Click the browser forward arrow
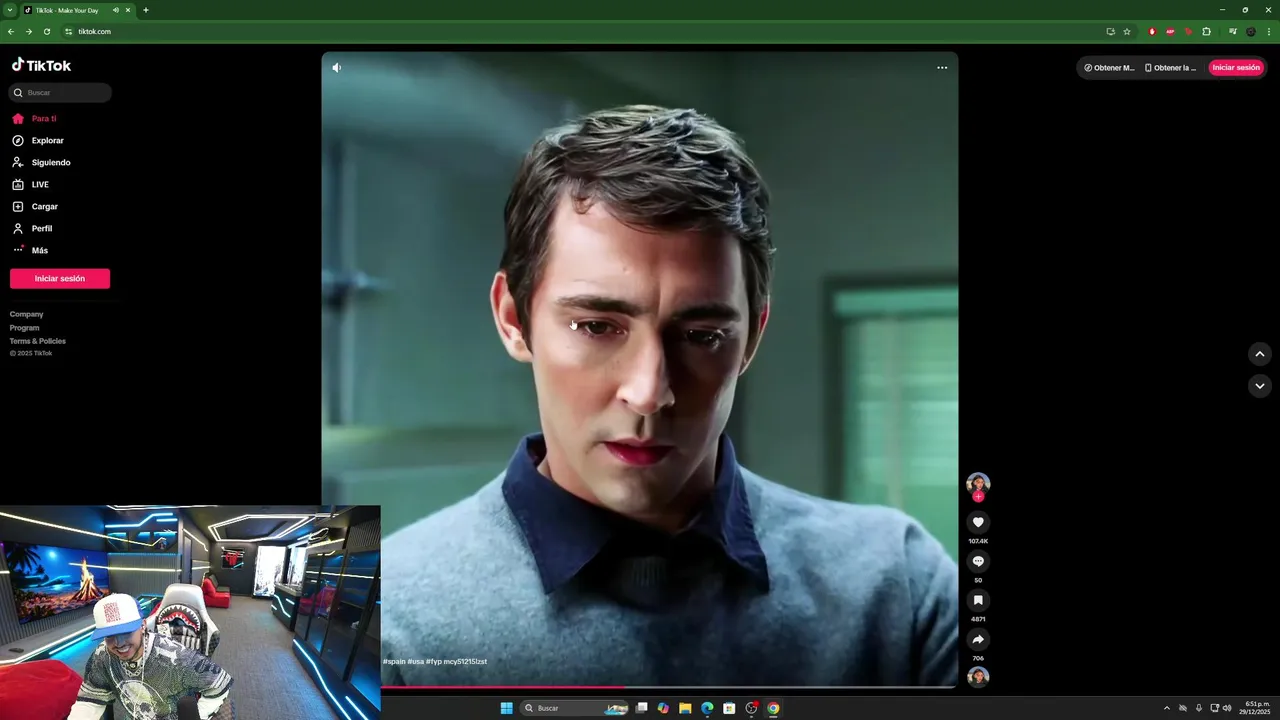The image size is (1280, 720). [x=29, y=32]
